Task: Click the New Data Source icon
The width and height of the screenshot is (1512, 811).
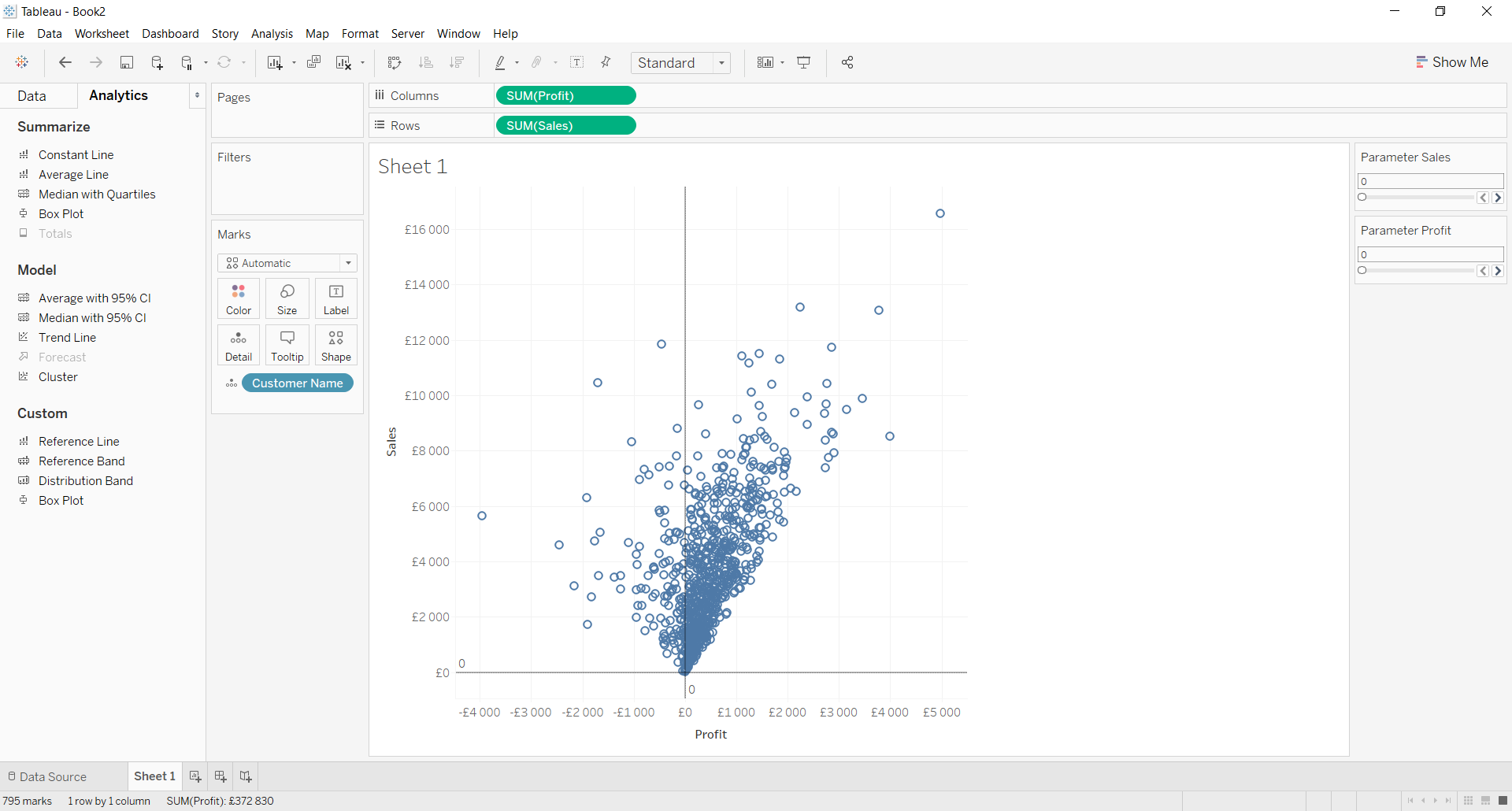Action: [157, 63]
